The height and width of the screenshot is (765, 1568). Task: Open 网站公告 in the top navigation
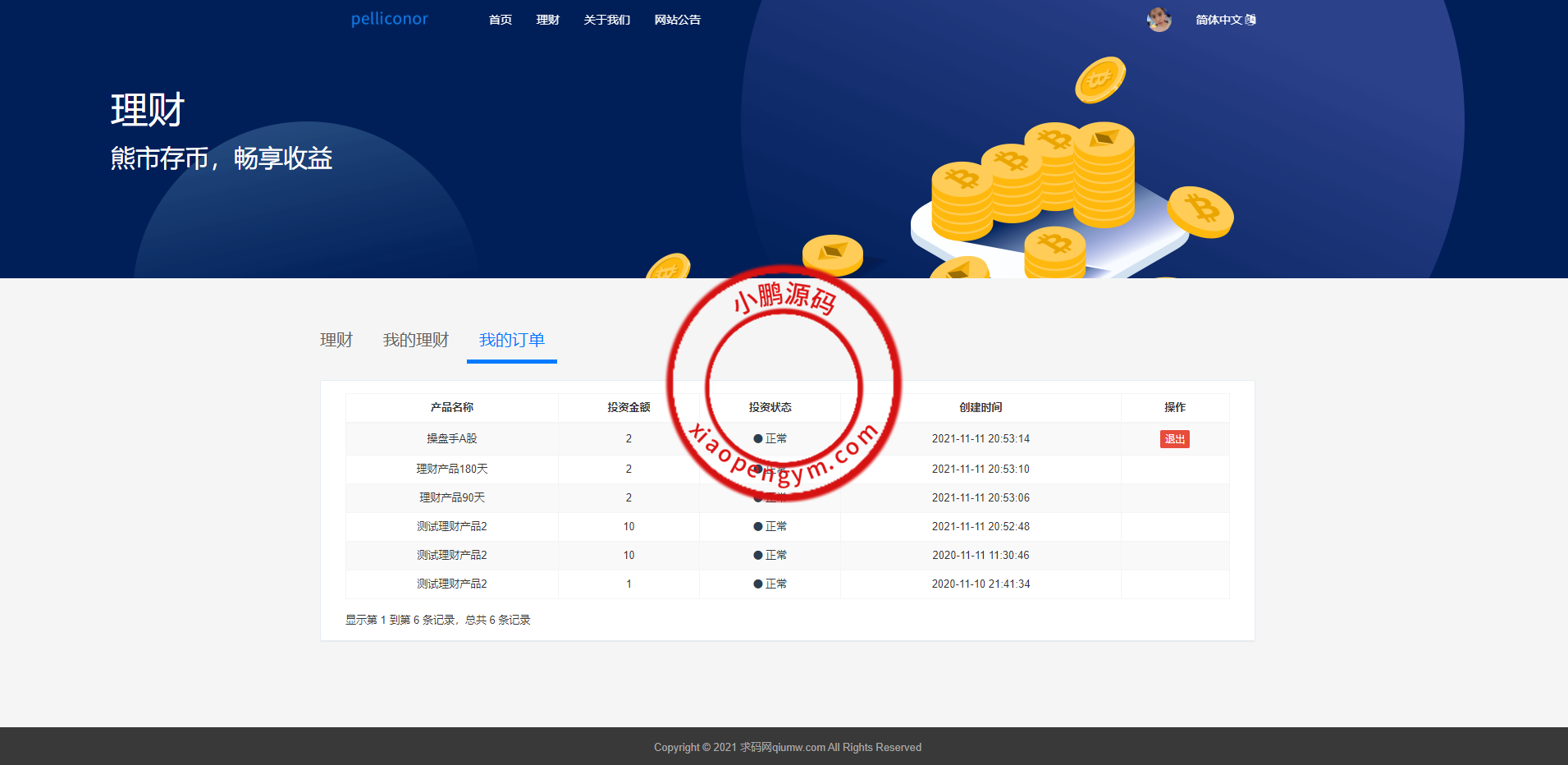coord(678,20)
